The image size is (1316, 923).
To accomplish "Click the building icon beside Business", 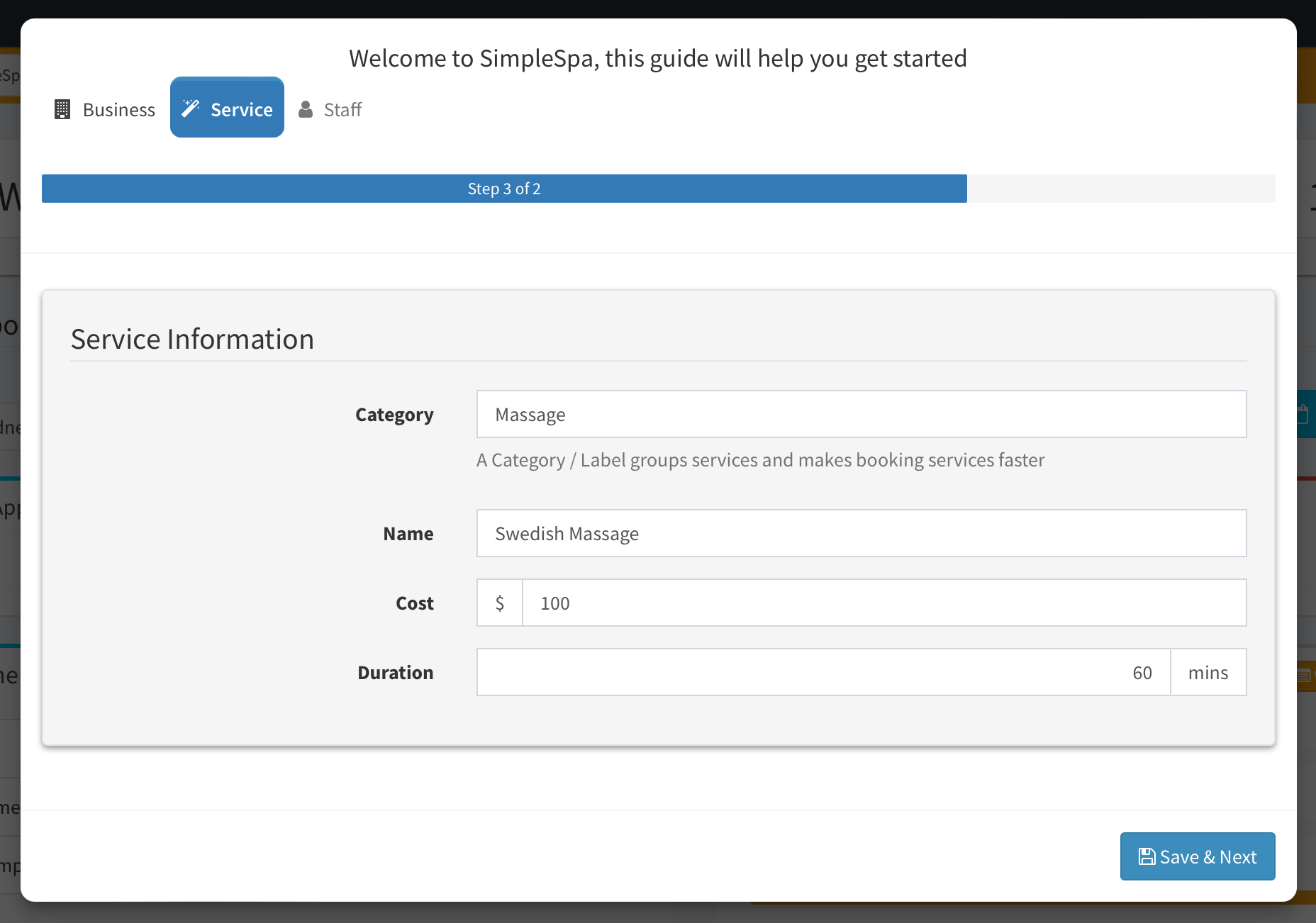I will click(62, 109).
